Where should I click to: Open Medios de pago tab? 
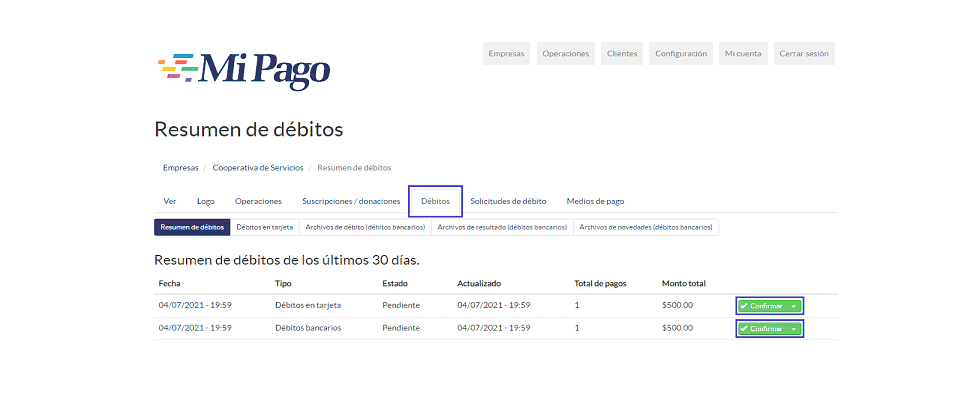coord(595,201)
